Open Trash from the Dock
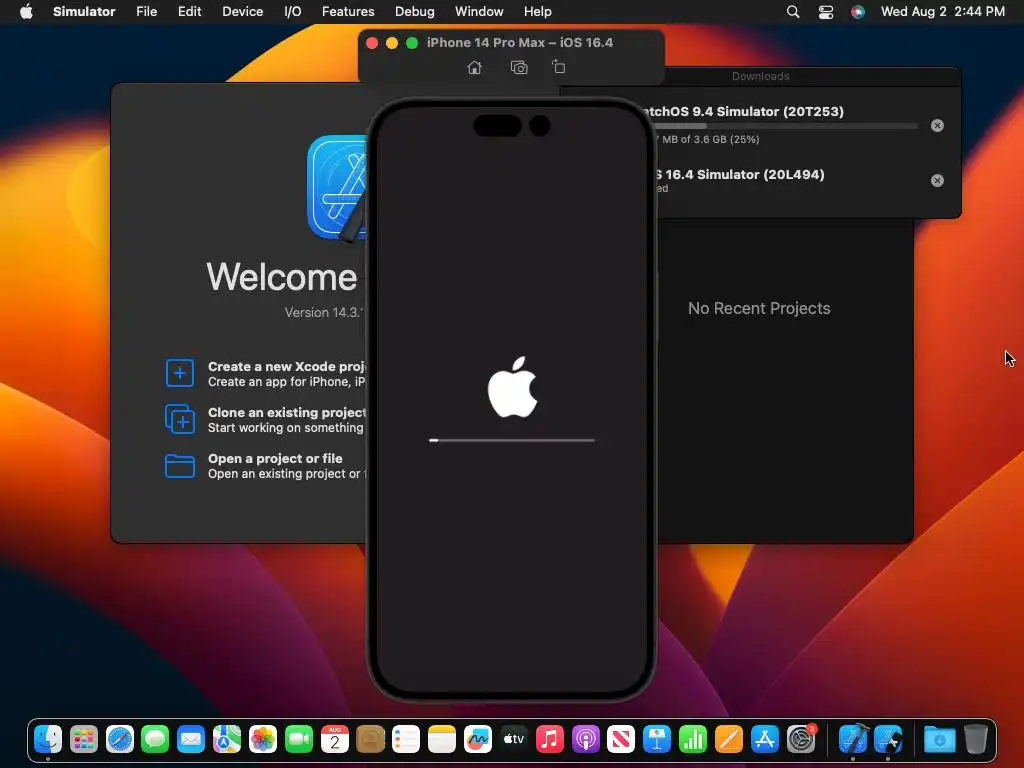This screenshot has height=768, width=1024. [x=975, y=739]
